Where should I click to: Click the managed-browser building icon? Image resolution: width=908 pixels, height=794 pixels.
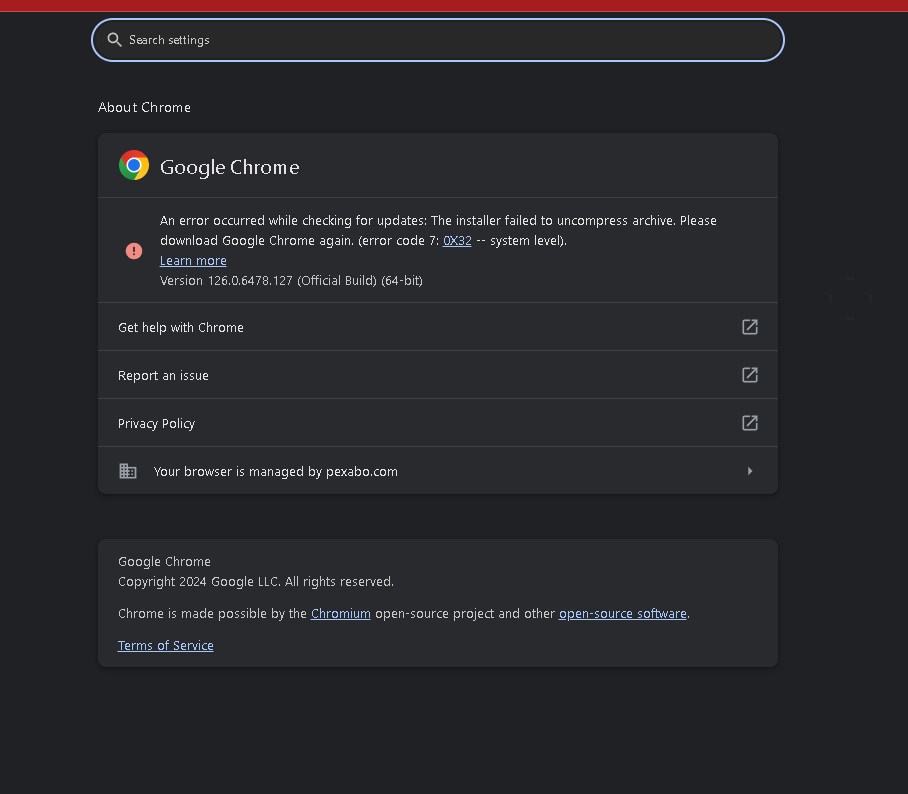pos(127,471)
